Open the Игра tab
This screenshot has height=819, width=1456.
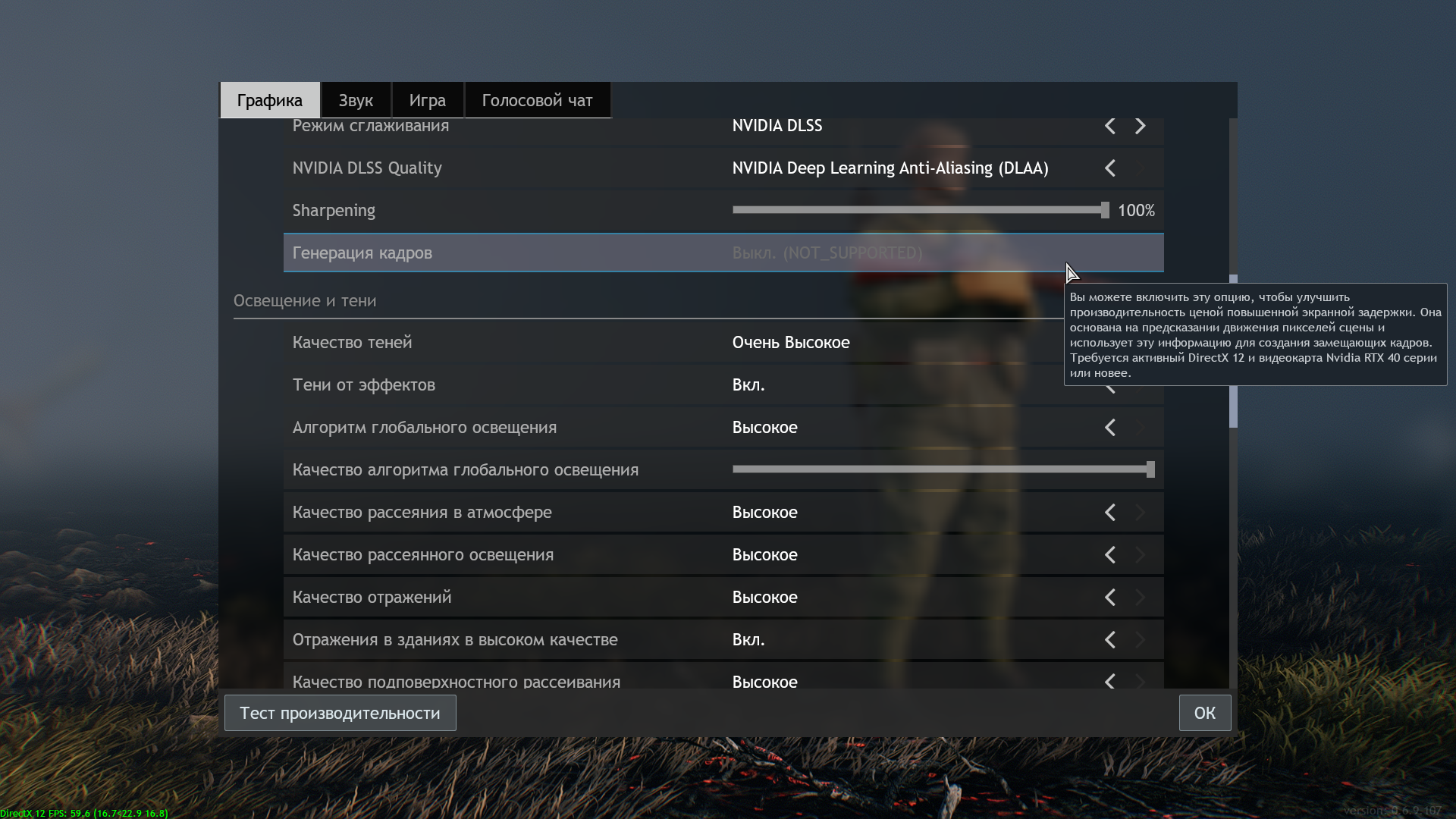[x=428, y=100]
